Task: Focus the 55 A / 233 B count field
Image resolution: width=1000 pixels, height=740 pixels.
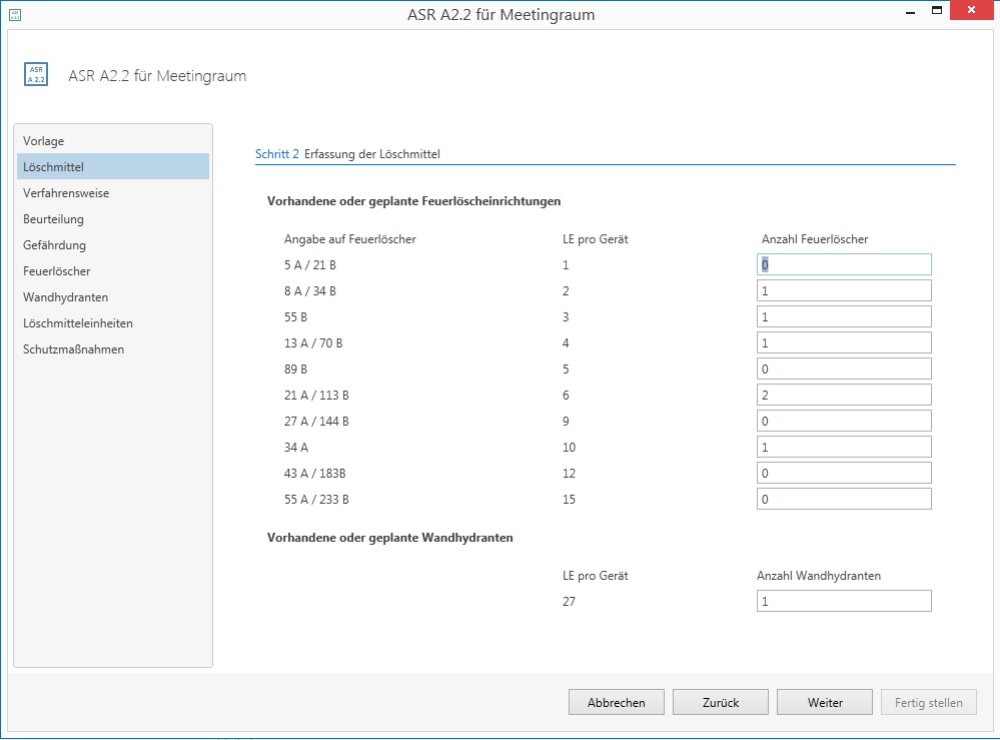Action: (843, 499)
